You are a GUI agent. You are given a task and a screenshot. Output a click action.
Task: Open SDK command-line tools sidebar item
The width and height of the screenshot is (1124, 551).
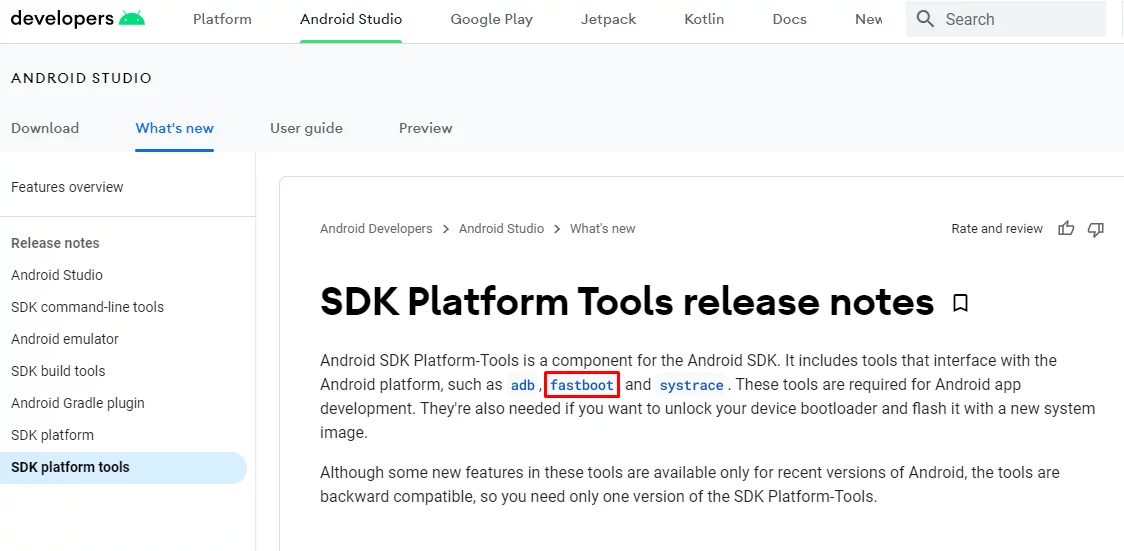click(87, 307)
